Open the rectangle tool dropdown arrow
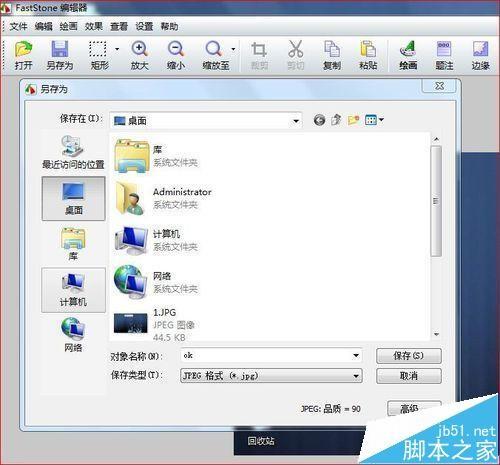This screenshot has height=465, width=500. 117,49
